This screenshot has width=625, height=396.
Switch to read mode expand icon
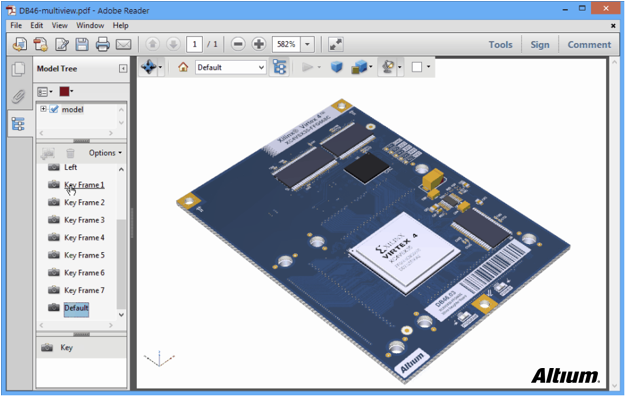pyautogui.click(x=336, y=44)
